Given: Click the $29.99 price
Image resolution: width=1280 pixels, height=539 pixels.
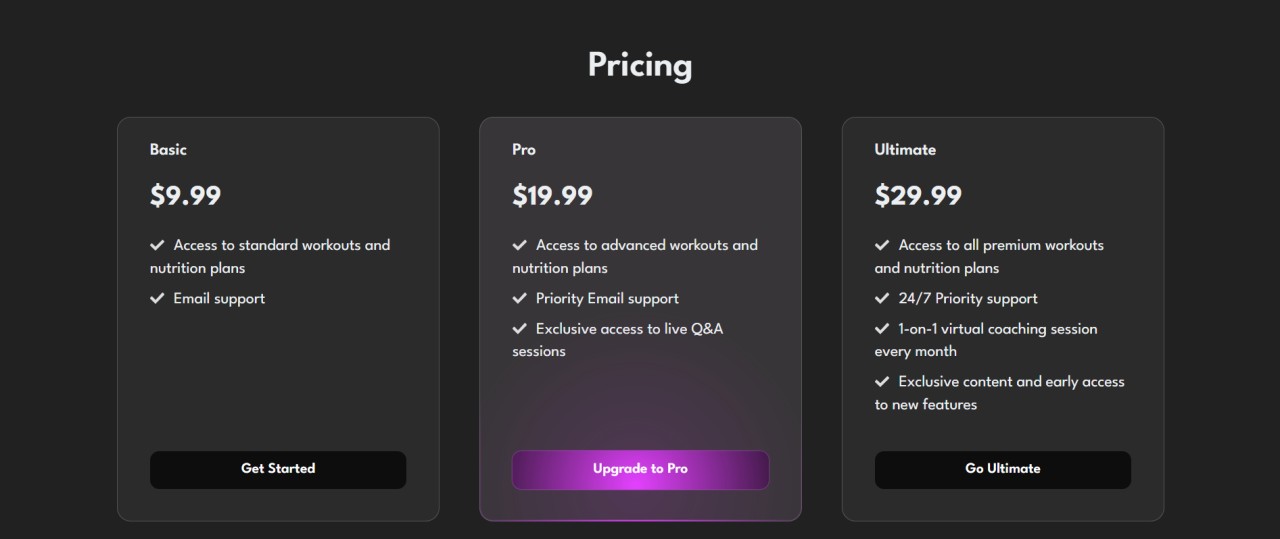Looking at the screenshot, I should (918, 195).
